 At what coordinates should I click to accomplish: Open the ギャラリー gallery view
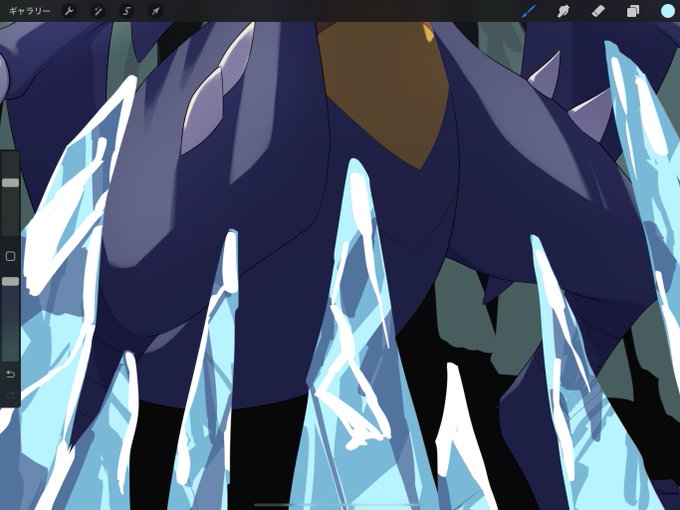click(29, 11)
